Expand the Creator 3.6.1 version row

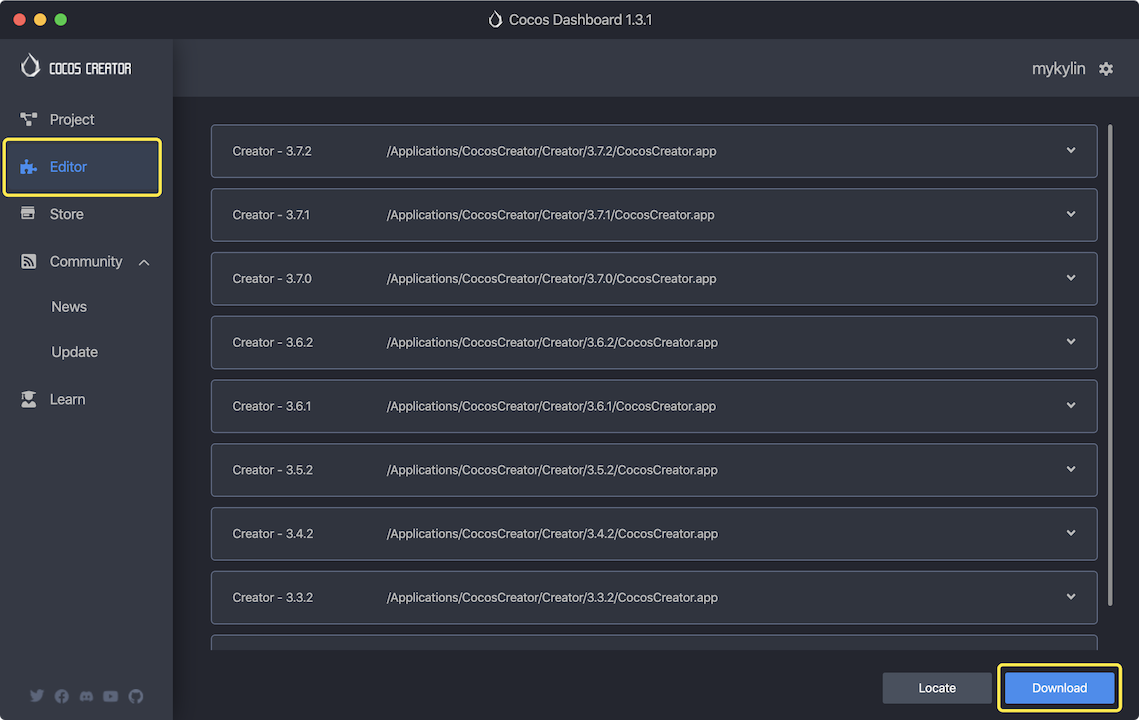point(1070,406)
